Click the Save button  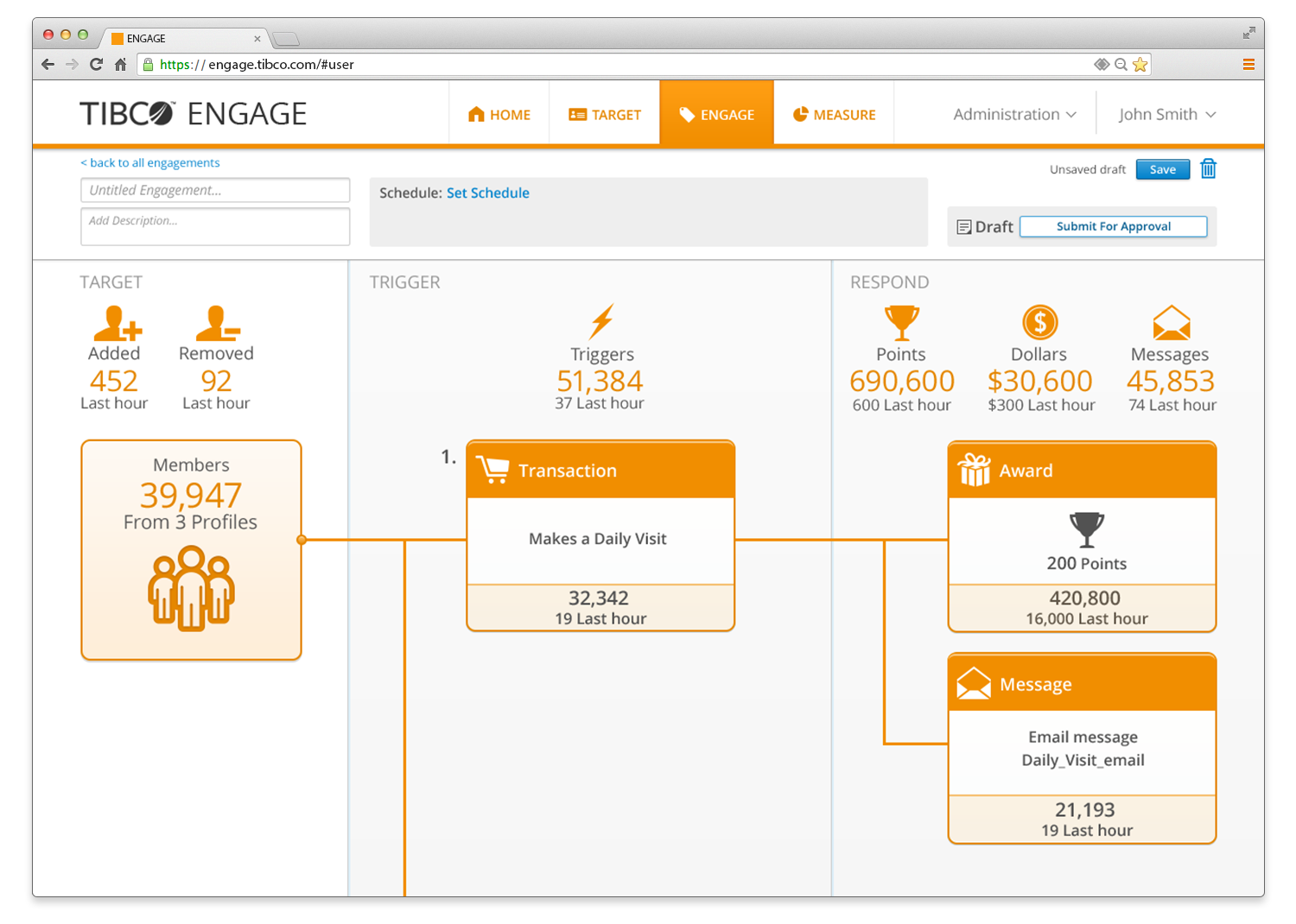click(x=1163, y=169)
